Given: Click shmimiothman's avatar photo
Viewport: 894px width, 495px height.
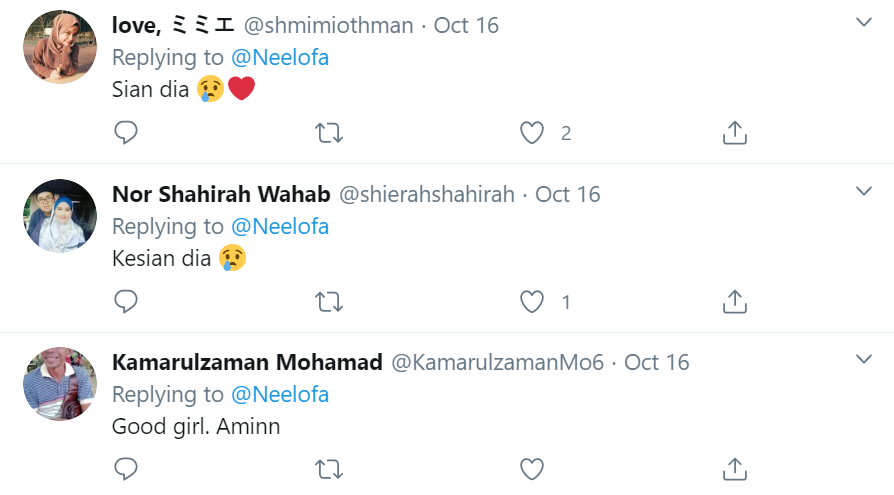Looking at the screenshot, I should (60, 47).
